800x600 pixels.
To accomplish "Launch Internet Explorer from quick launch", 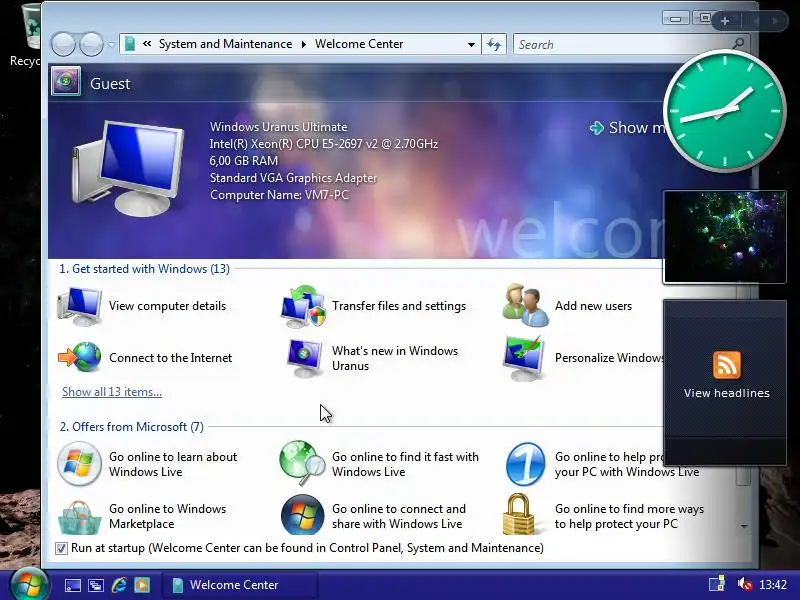I will coord(119,585).
